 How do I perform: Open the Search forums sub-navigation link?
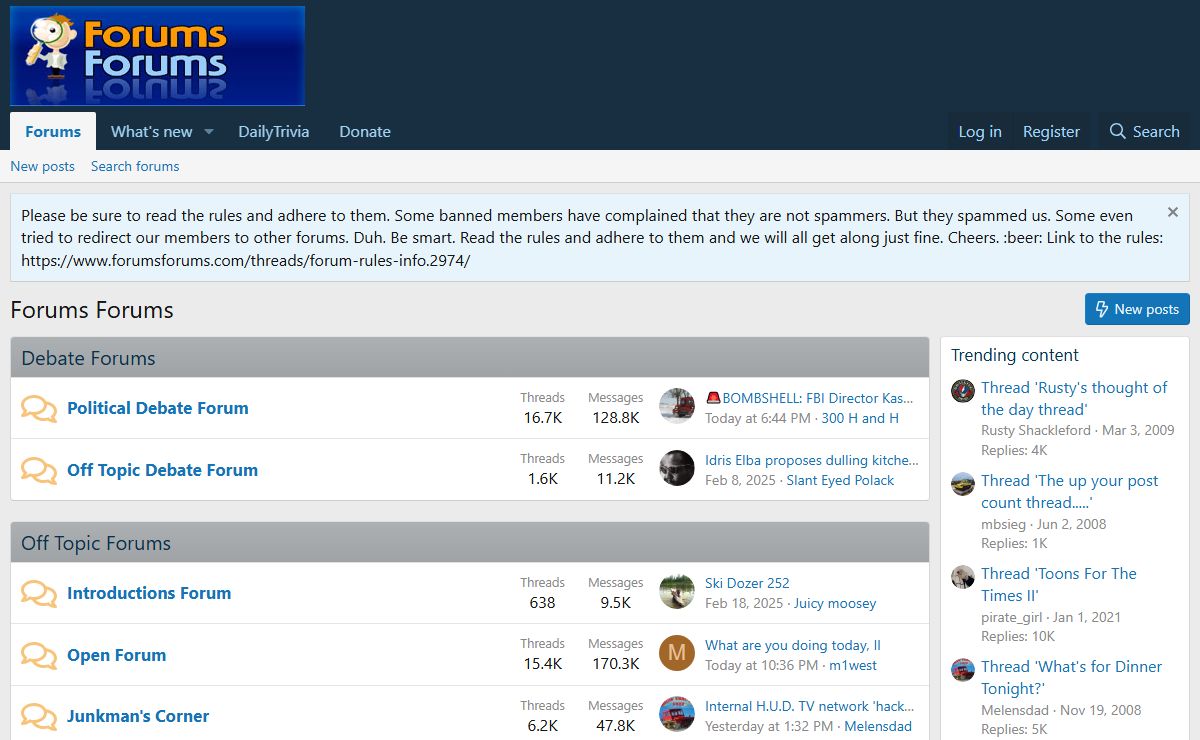tap(135, 166)
